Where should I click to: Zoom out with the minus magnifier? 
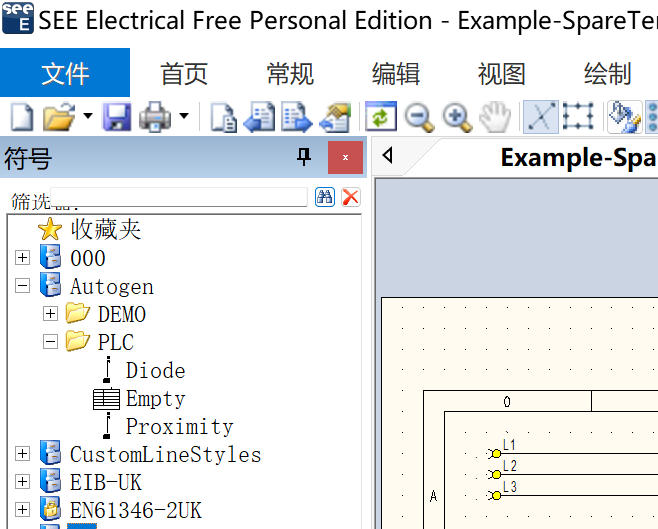[x=419, y=117]
